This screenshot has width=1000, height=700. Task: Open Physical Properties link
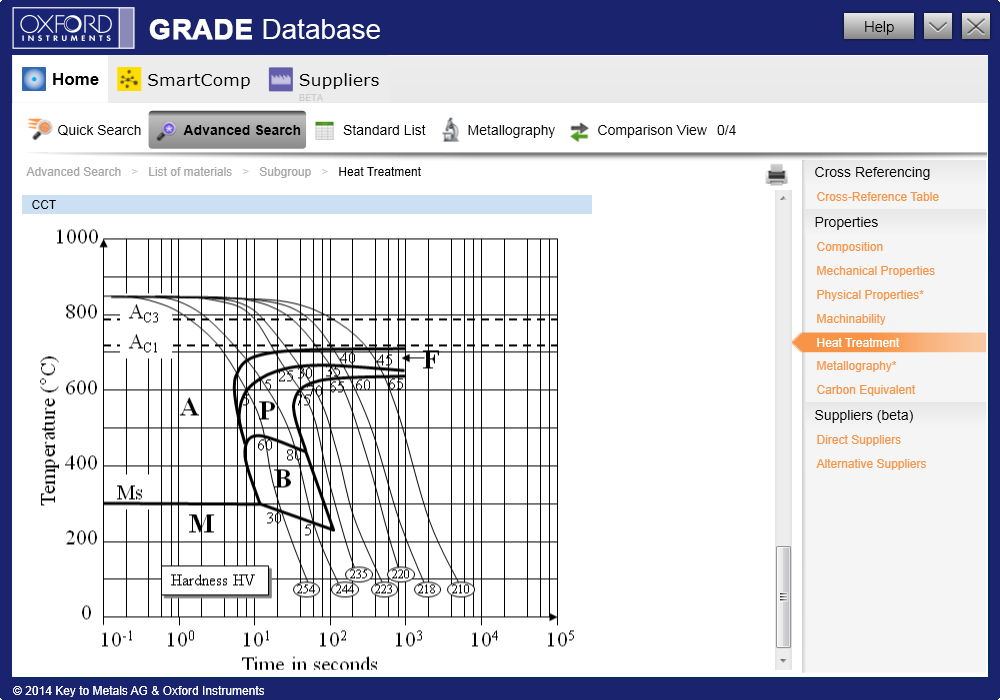point(870,295)
